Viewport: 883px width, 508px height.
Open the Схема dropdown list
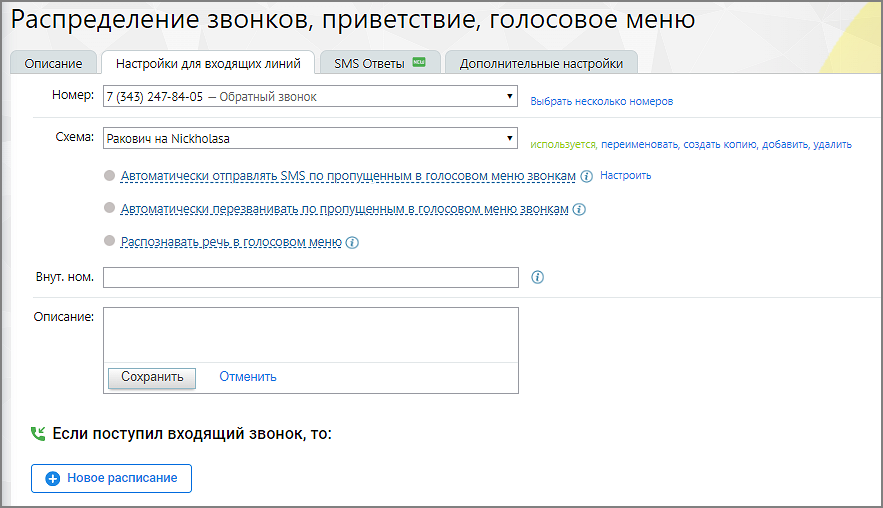(310, 138)
